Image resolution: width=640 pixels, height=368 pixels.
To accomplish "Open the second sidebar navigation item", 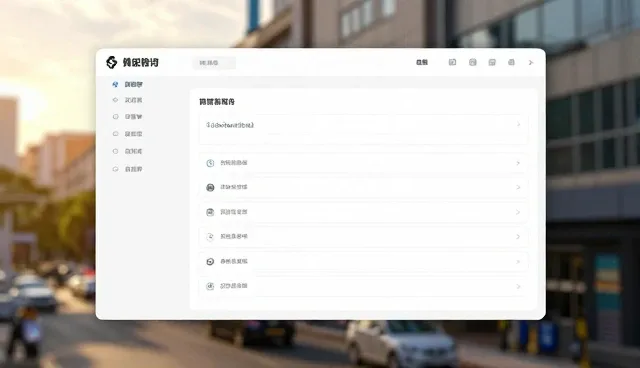I will pos(127,100).
